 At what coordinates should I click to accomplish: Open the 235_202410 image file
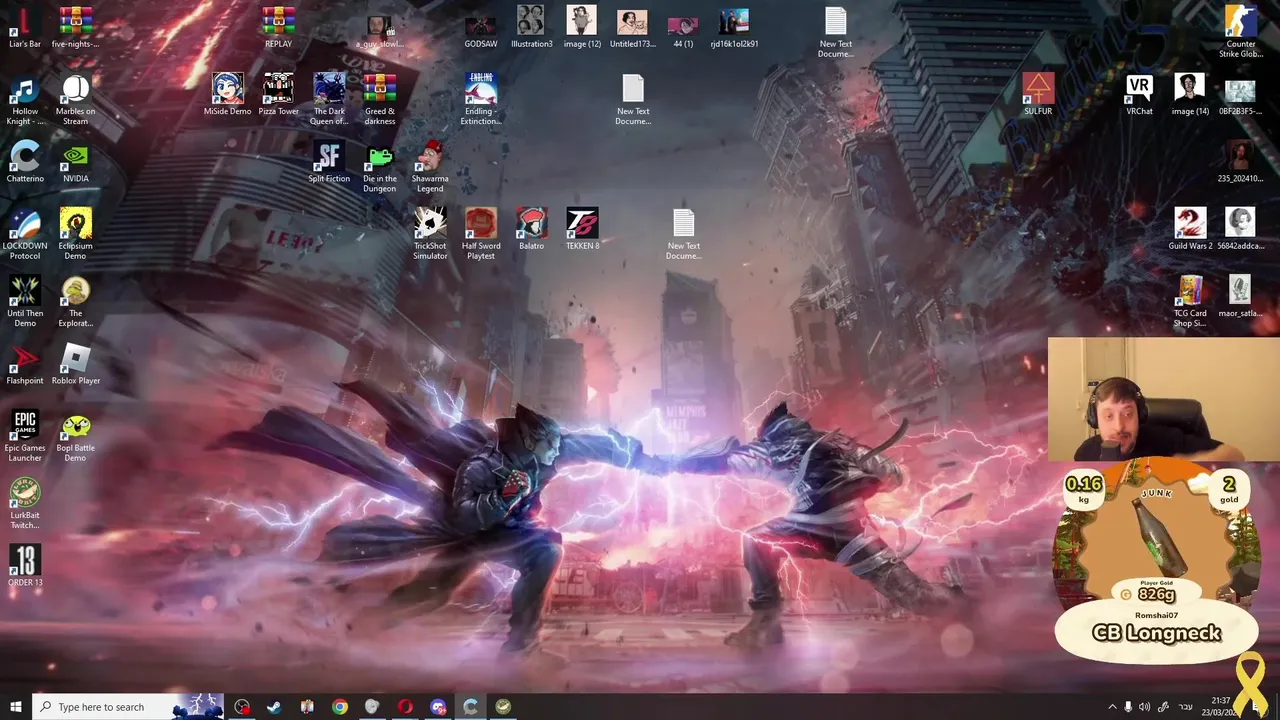tap(1241, 162)
